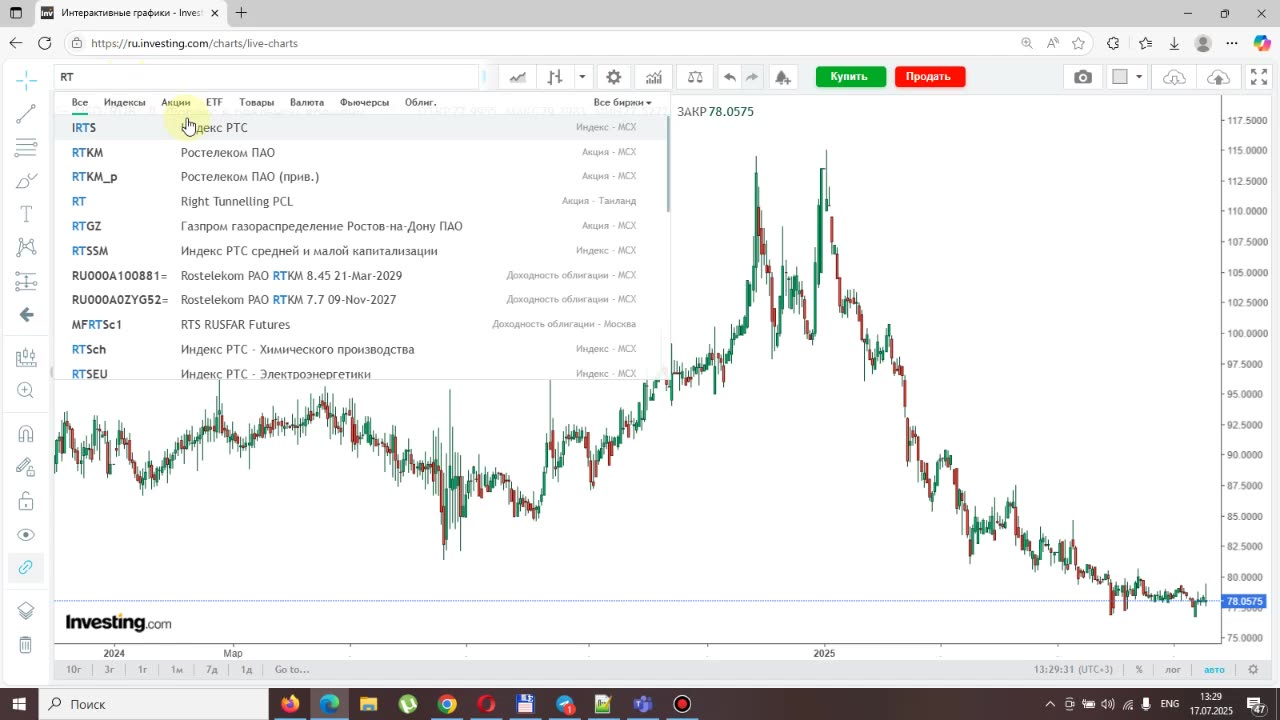Toggle magnet mode
This screenshot has width=1280, height=720.
tap(26, 433)
